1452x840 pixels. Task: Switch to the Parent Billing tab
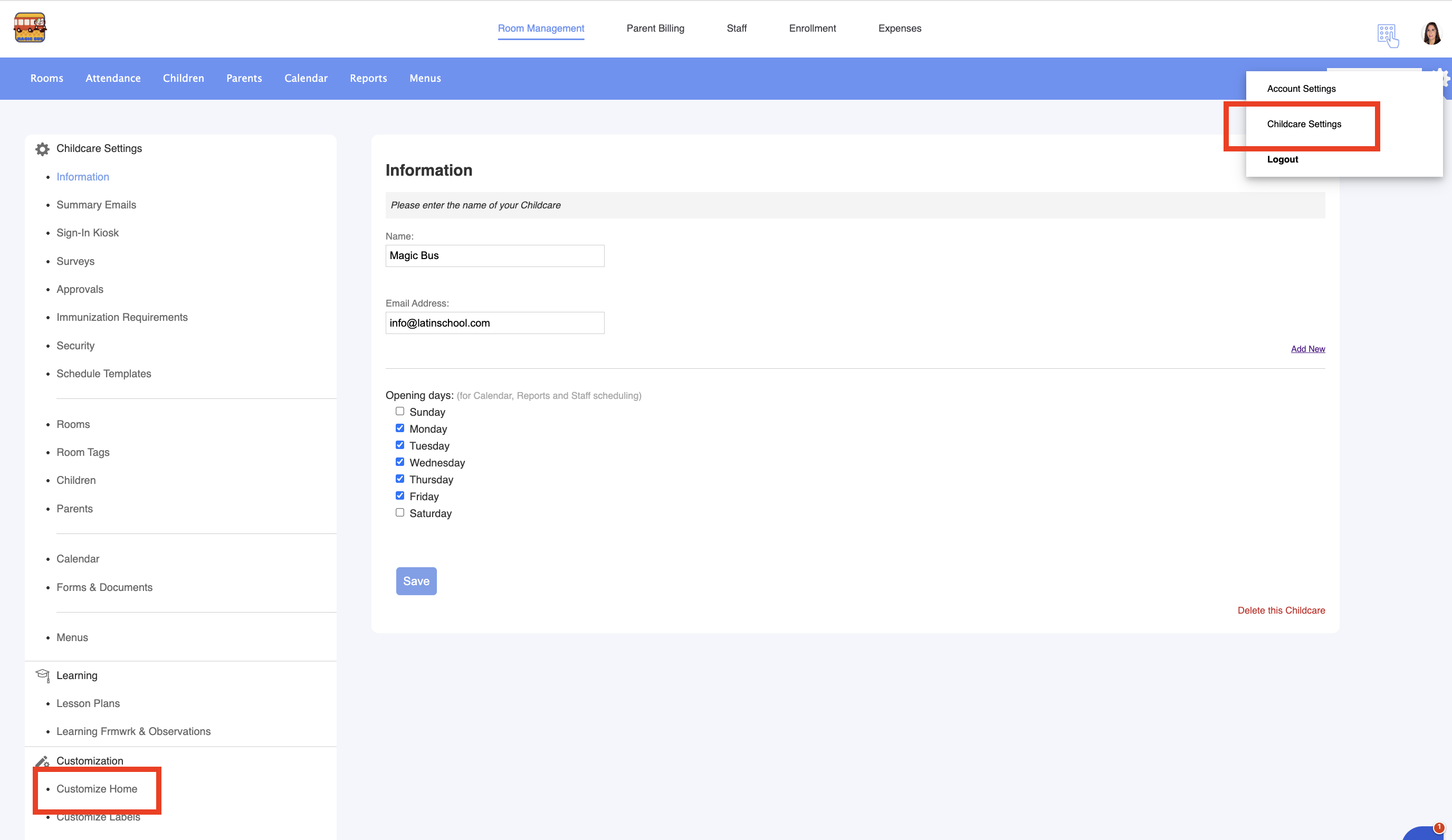pyautogui.click(x=655, y=28)
